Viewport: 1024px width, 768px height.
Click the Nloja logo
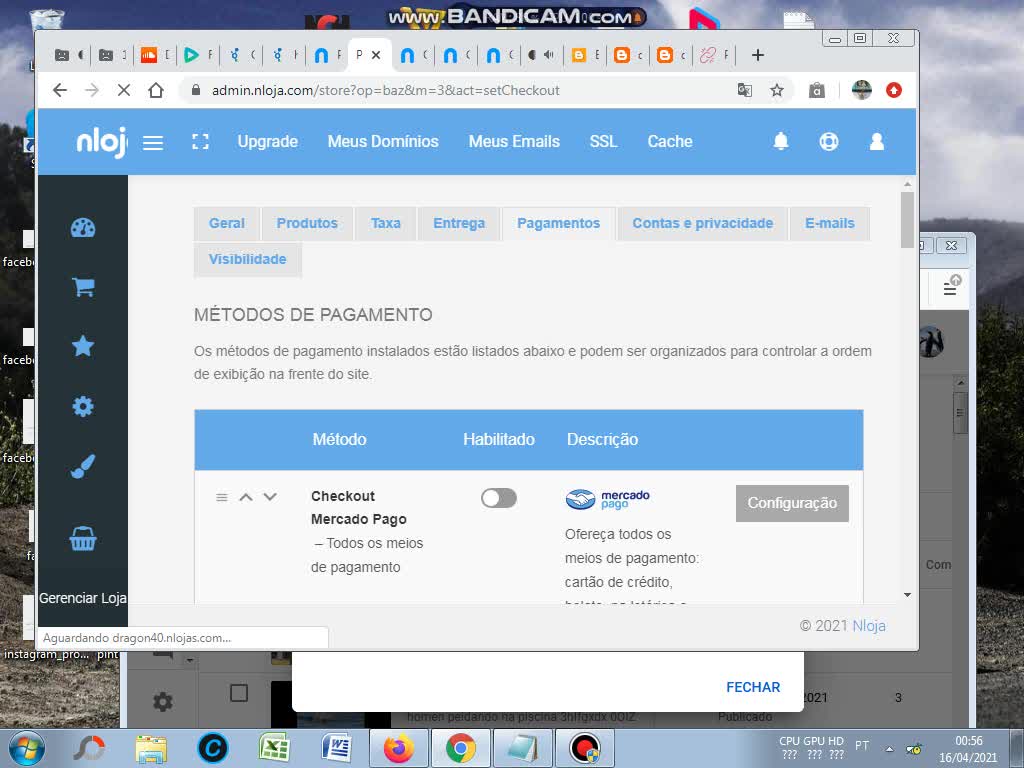(x=102, y=142)
